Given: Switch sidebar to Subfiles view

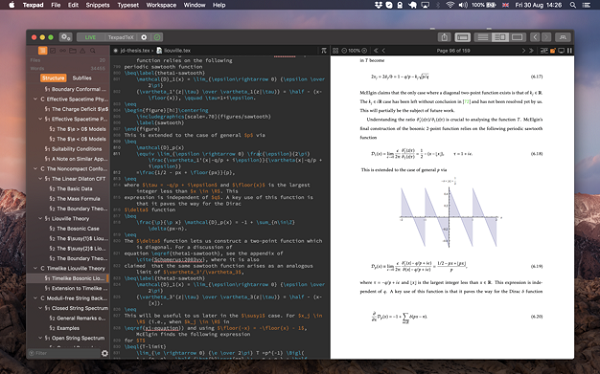Looking at the screenshot, I should [82, 78].
